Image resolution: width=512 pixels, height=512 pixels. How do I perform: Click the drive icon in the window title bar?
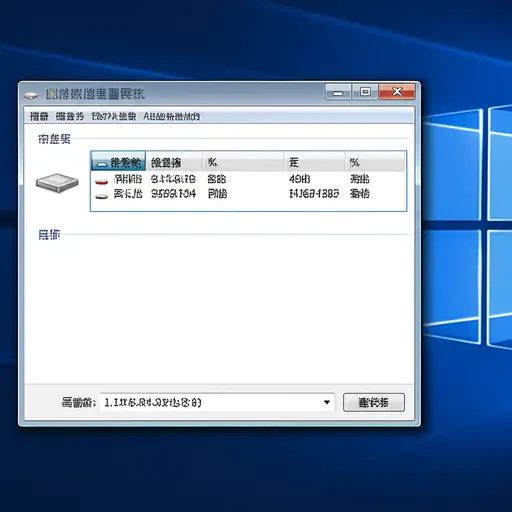(x=31, y=96)
